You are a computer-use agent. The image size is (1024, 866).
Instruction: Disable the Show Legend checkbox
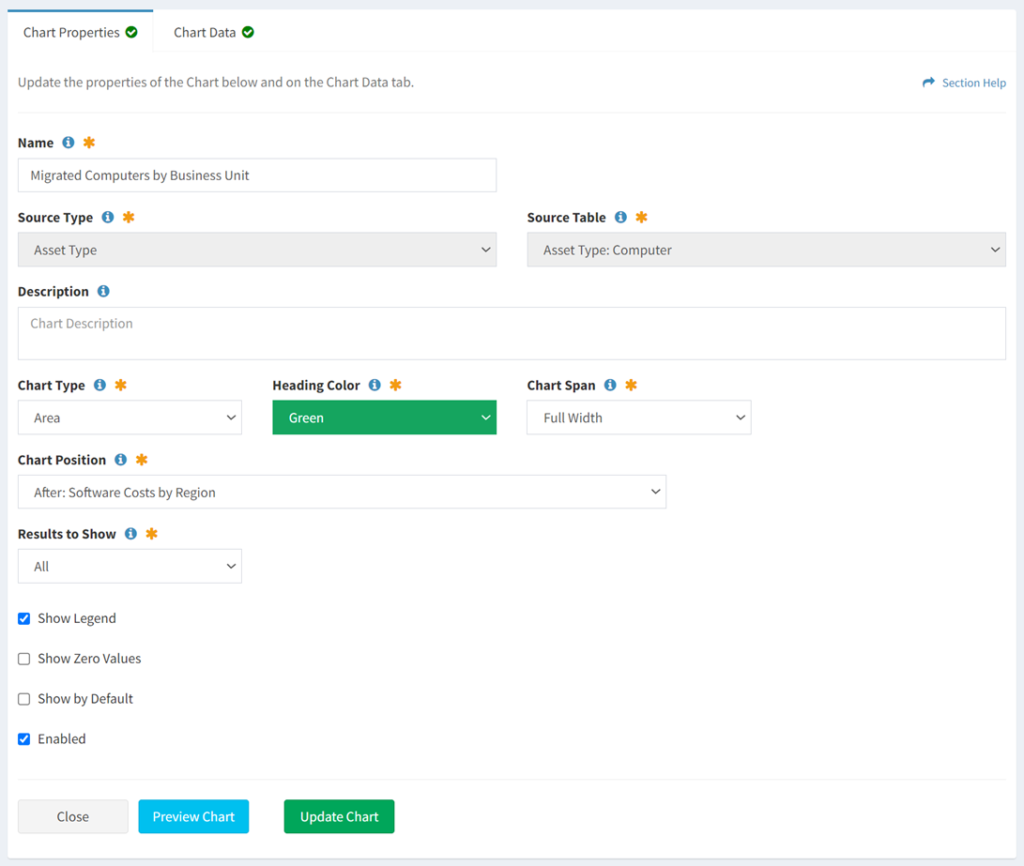pyautogui.click(x=23, y=618)
